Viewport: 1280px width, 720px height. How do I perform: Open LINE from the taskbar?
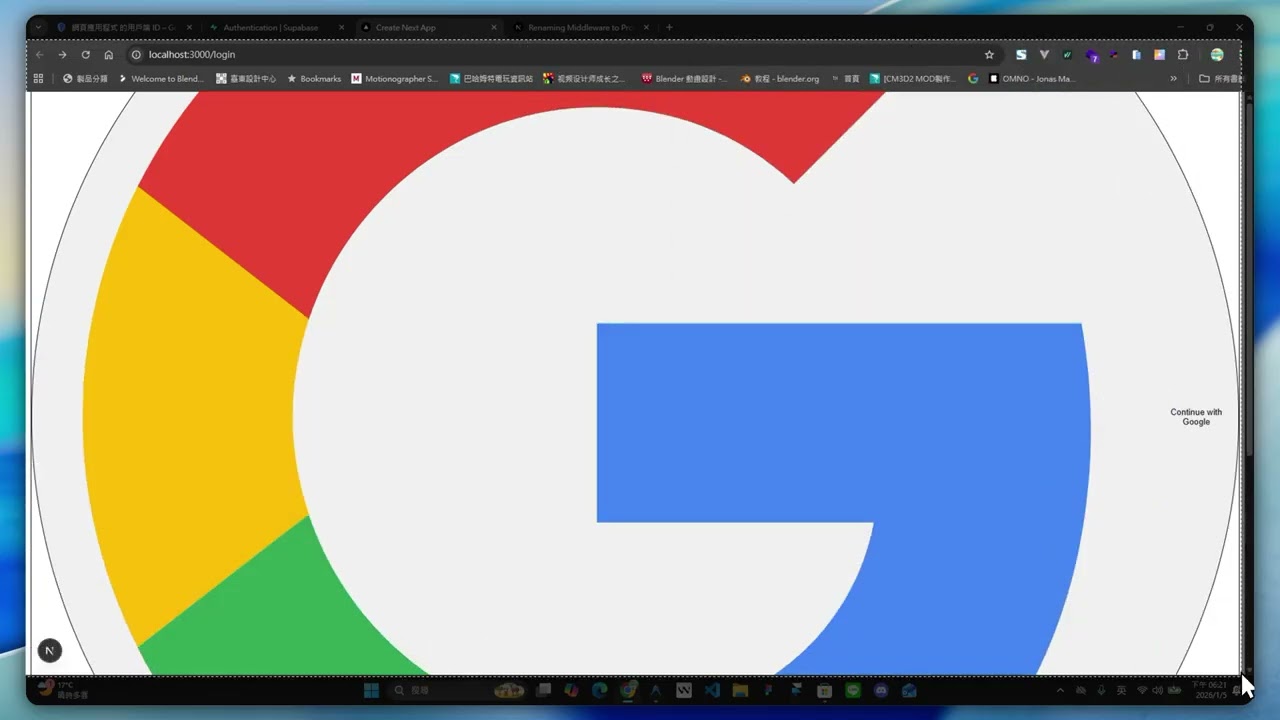(853, 690)
